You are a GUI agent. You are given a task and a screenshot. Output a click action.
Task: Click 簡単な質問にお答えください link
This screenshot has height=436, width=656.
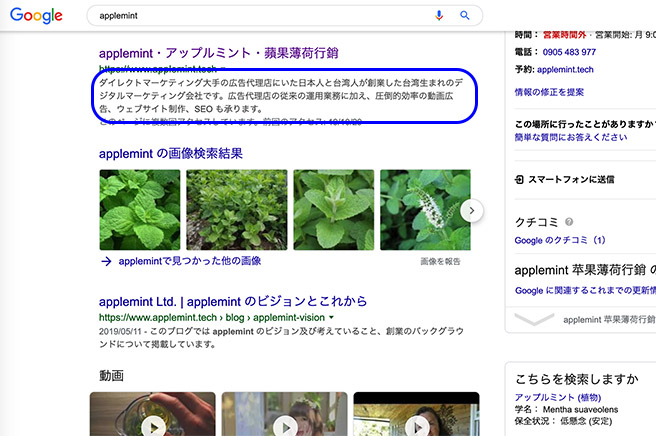571,137
